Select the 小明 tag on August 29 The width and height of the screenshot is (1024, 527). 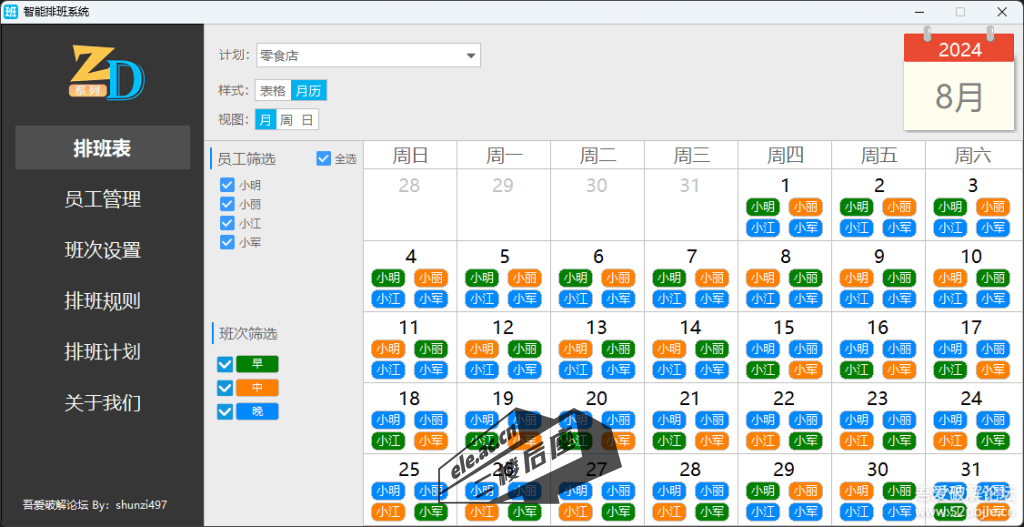click(x=763, y=490)
